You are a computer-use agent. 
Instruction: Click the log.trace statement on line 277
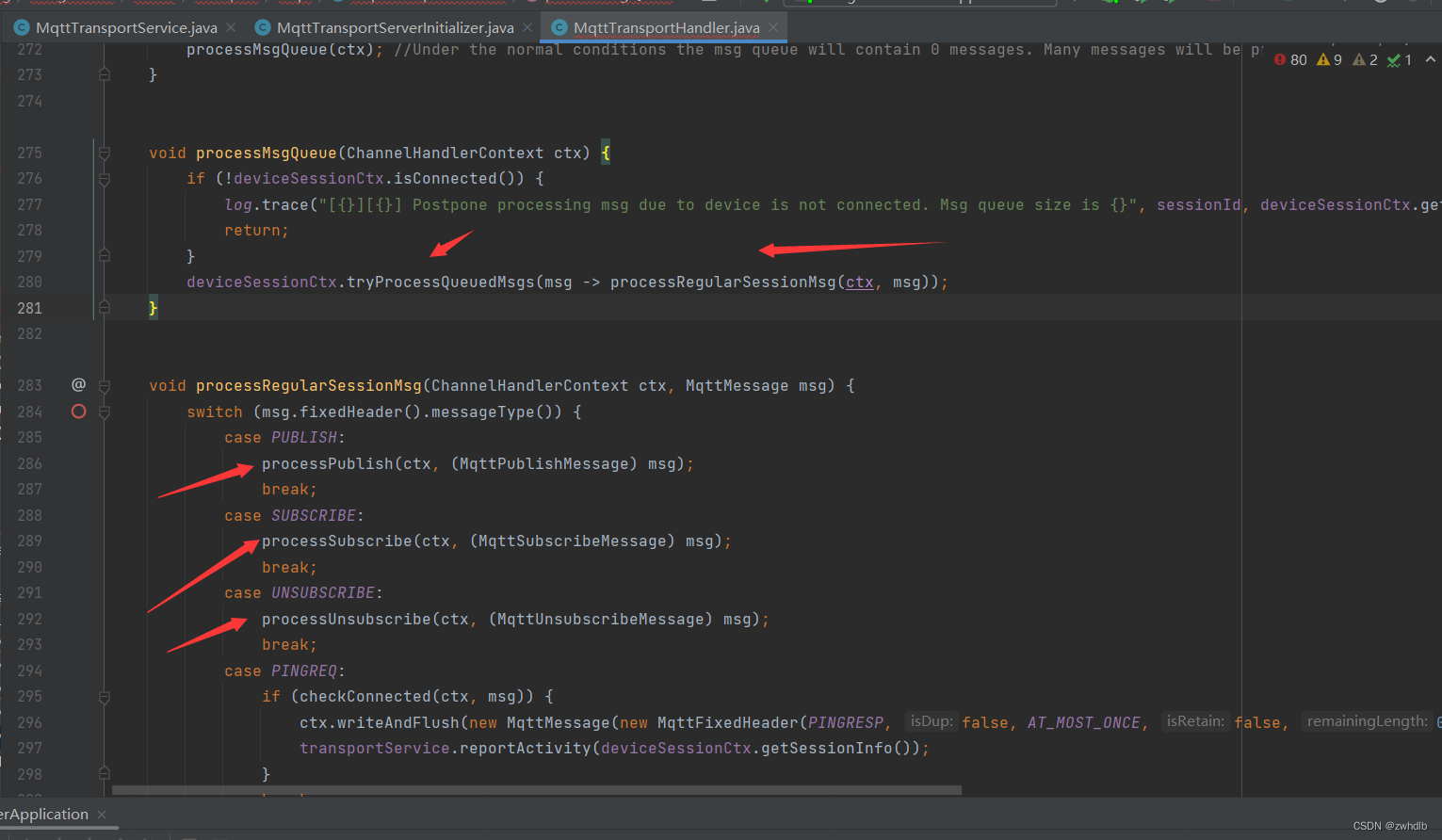tap(267, 205)
